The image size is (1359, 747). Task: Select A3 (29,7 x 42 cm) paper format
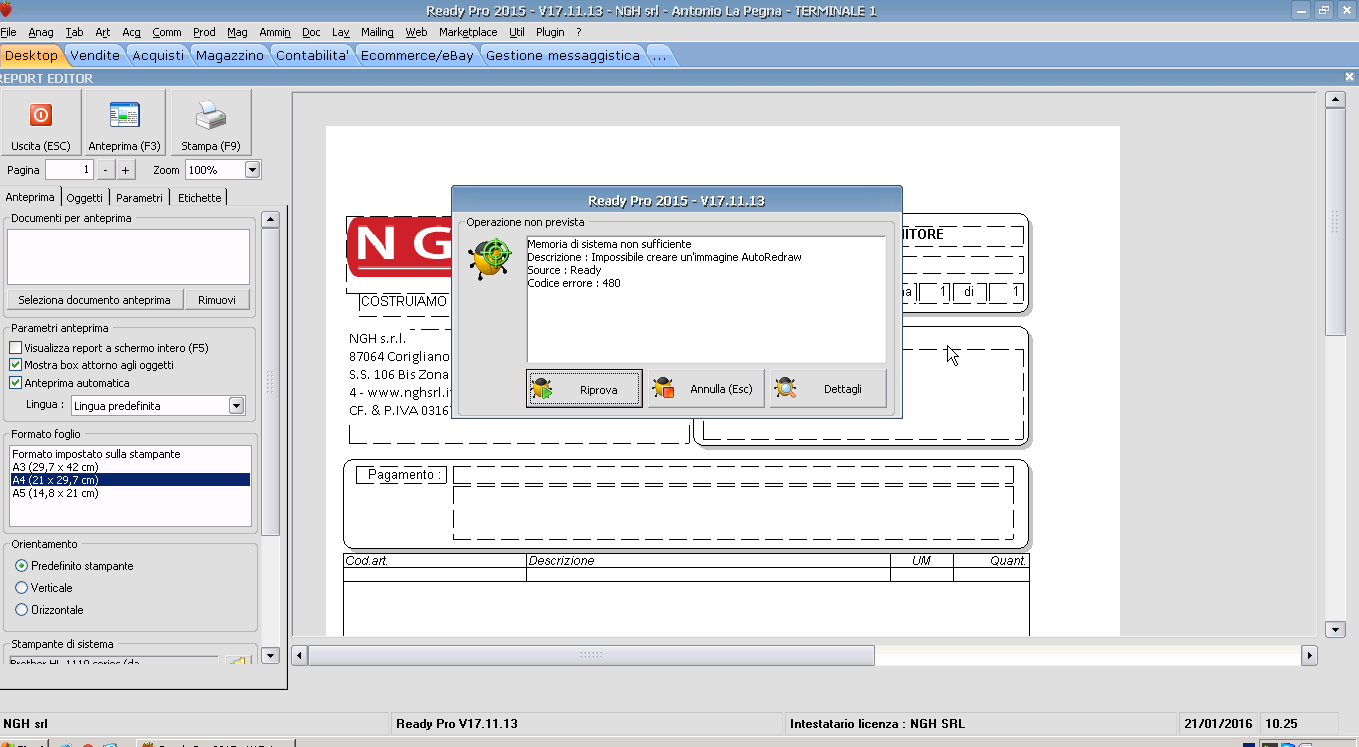pyautogui.click(x=130, y=467)
